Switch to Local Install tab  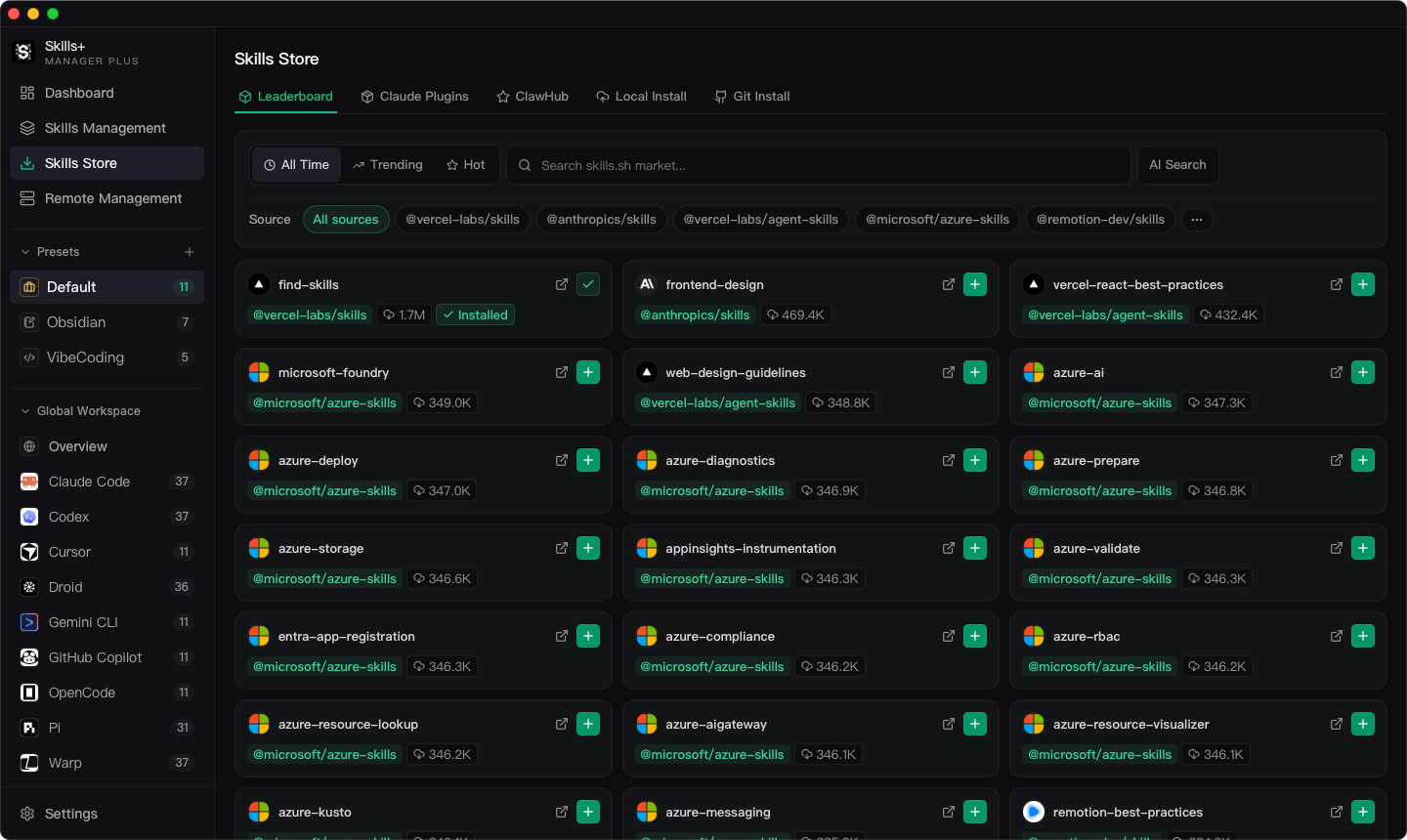click(642, 97)
